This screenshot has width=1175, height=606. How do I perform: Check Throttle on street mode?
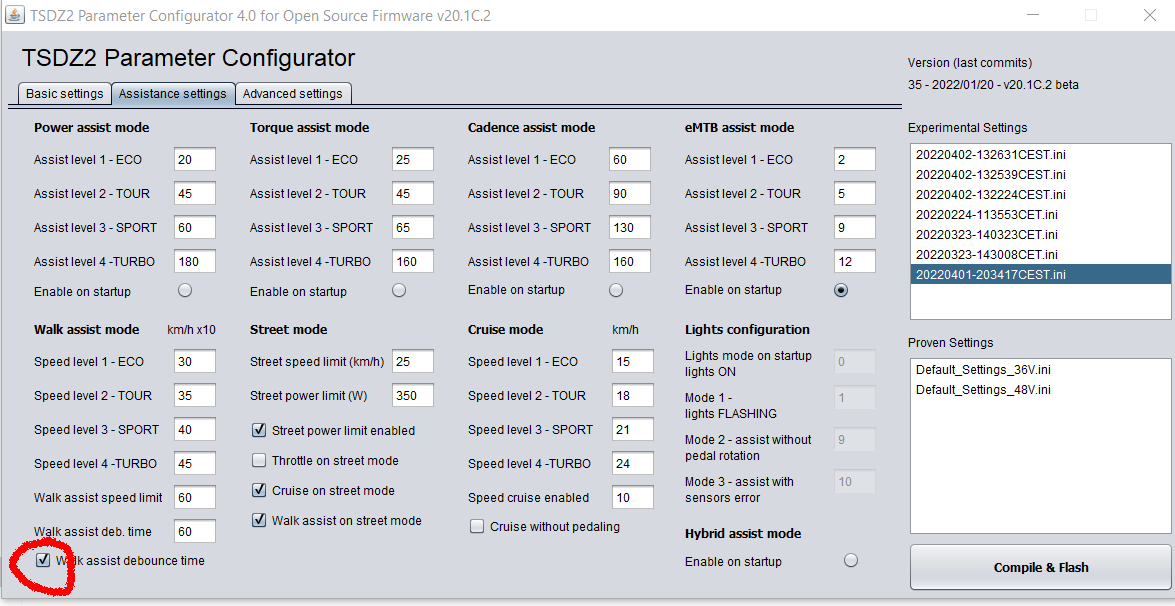[259, 460]
